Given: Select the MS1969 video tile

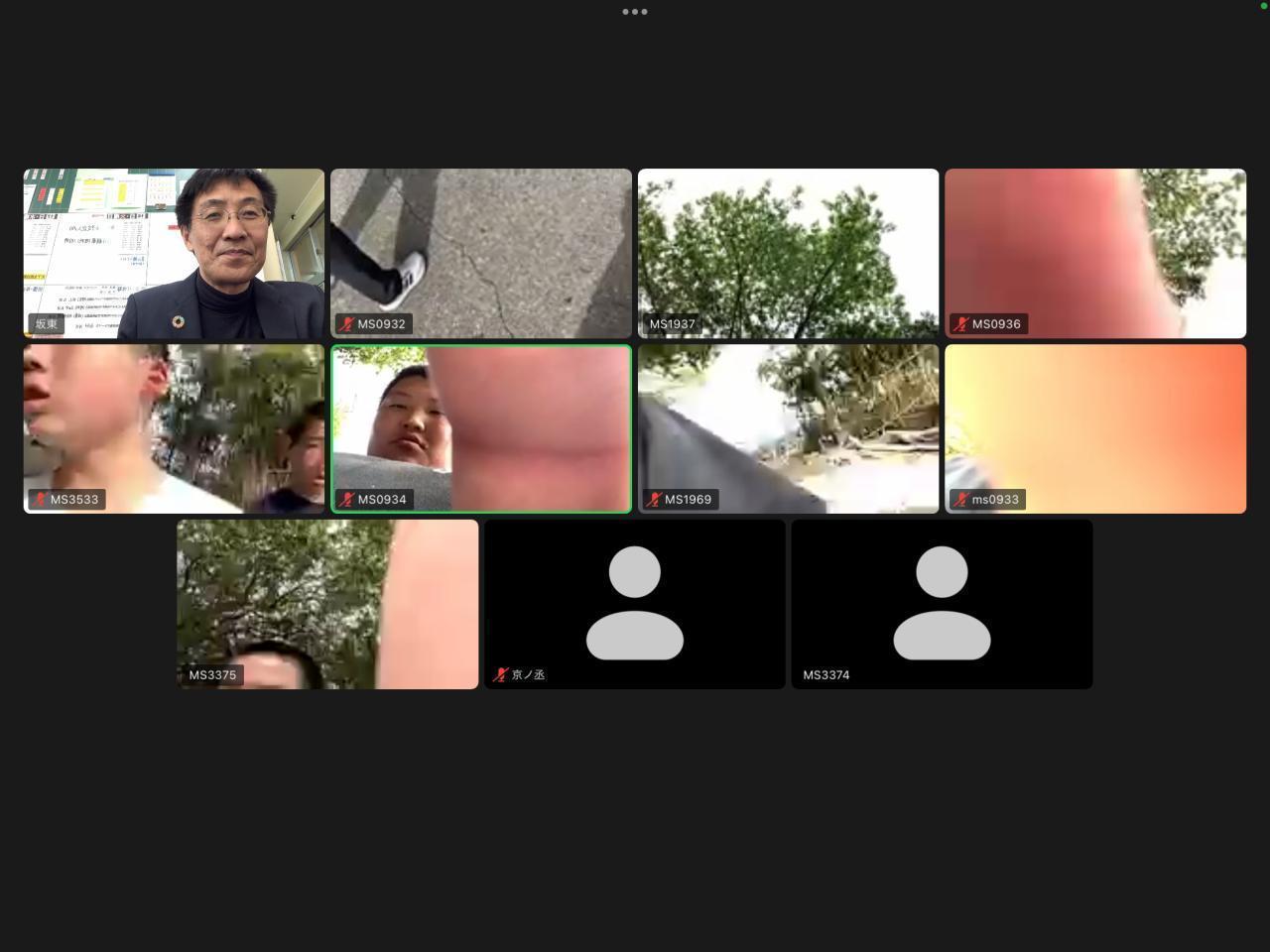Looking at the screenshot, I should [788, 429].
